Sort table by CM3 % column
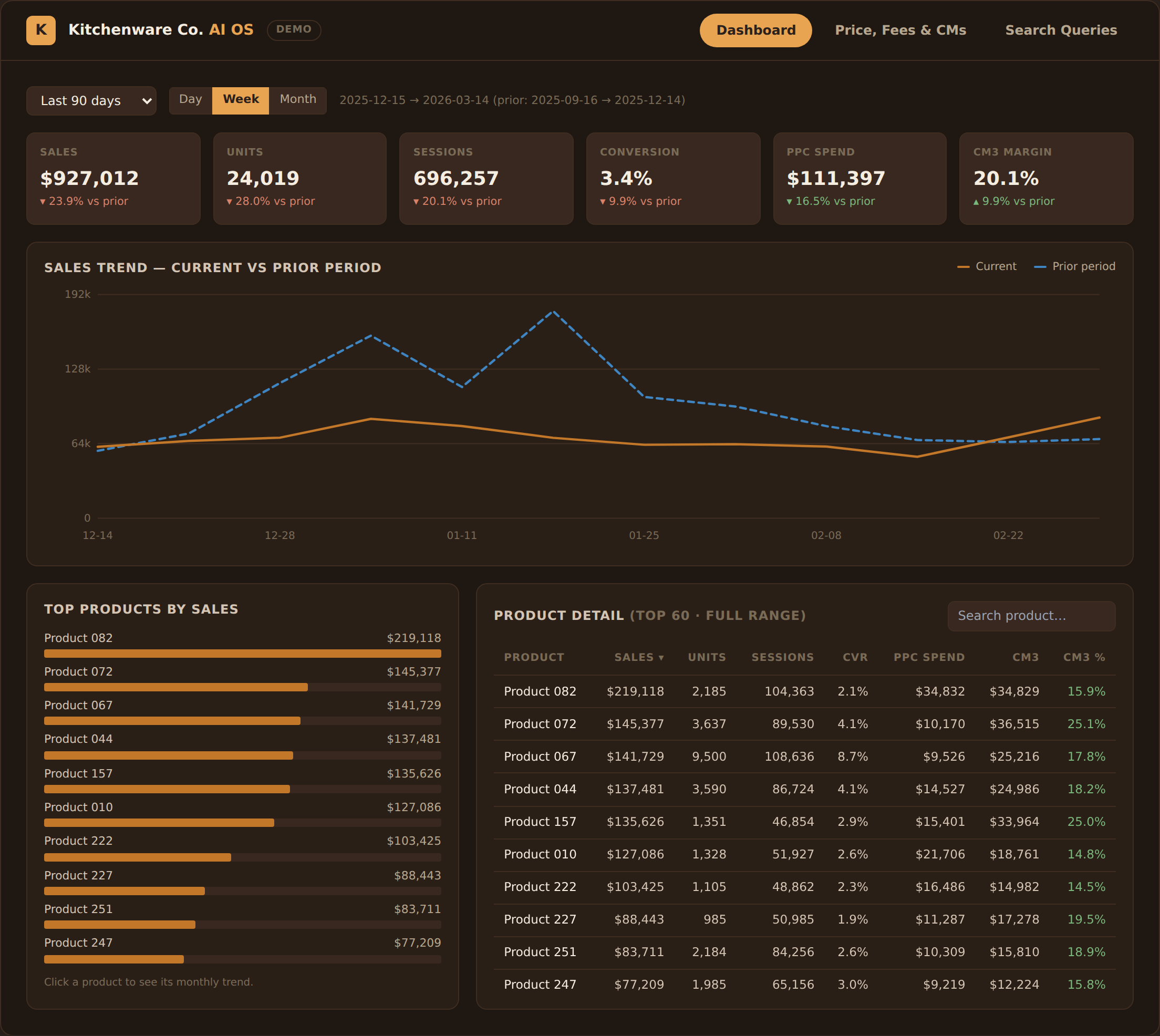1160x1036 pixels. pyautogui.click(x=1084, y=657)
